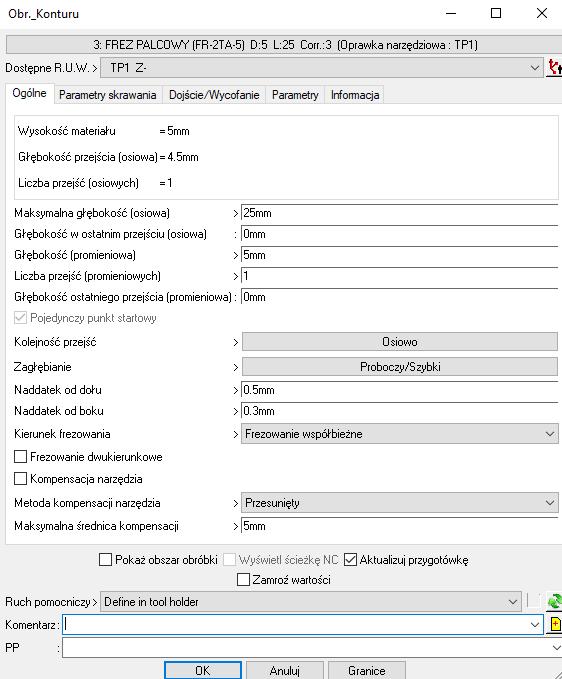Uncheck Aktualizuj przygotówkę
Image resolution: width=562 pixels, height=679 pixels.
[x=350, y=559]
